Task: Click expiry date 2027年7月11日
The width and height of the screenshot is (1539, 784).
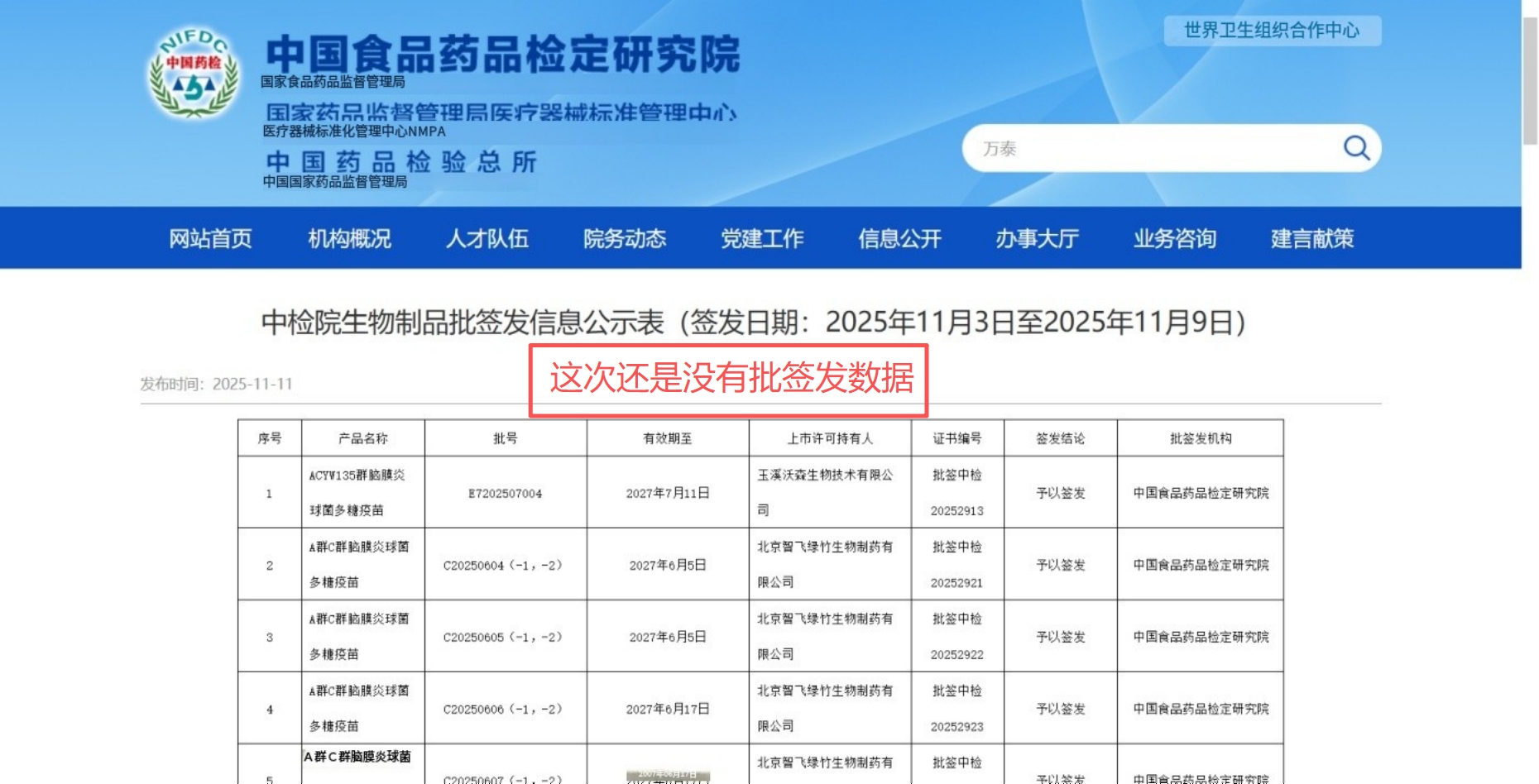Action: (668, 493)
